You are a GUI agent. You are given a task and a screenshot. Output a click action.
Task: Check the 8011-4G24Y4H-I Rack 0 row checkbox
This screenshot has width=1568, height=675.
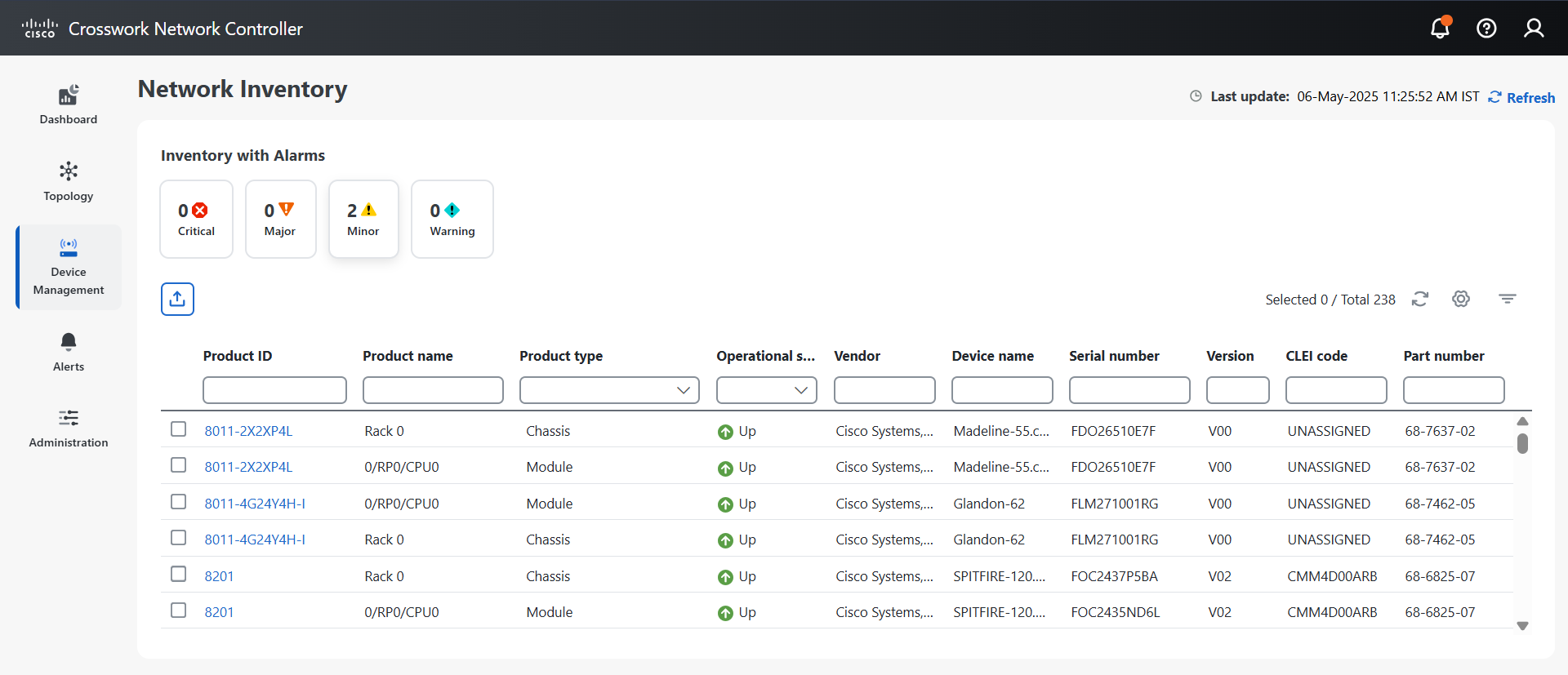[x=178, y=537]
